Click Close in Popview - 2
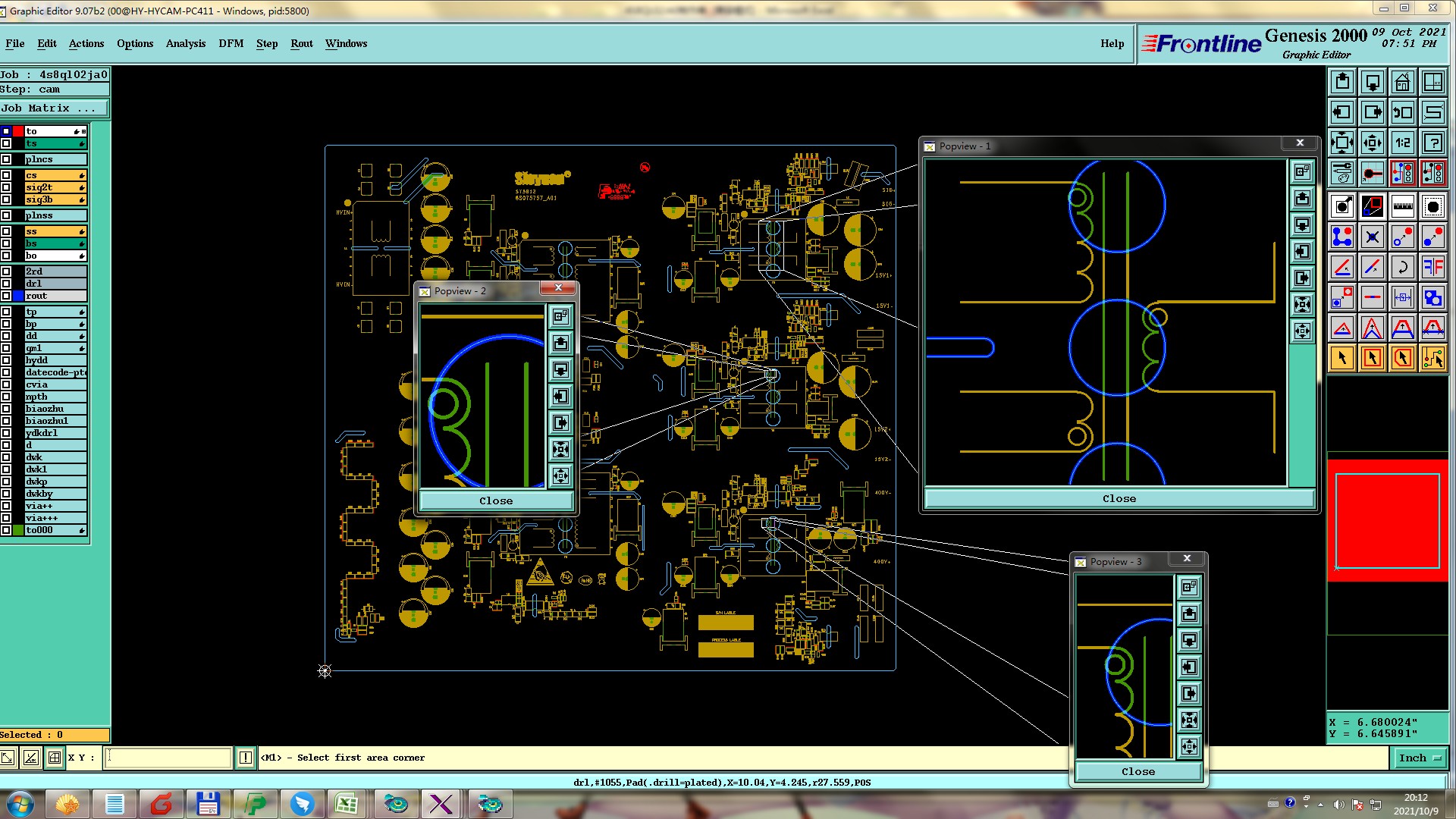 (496, 500)
